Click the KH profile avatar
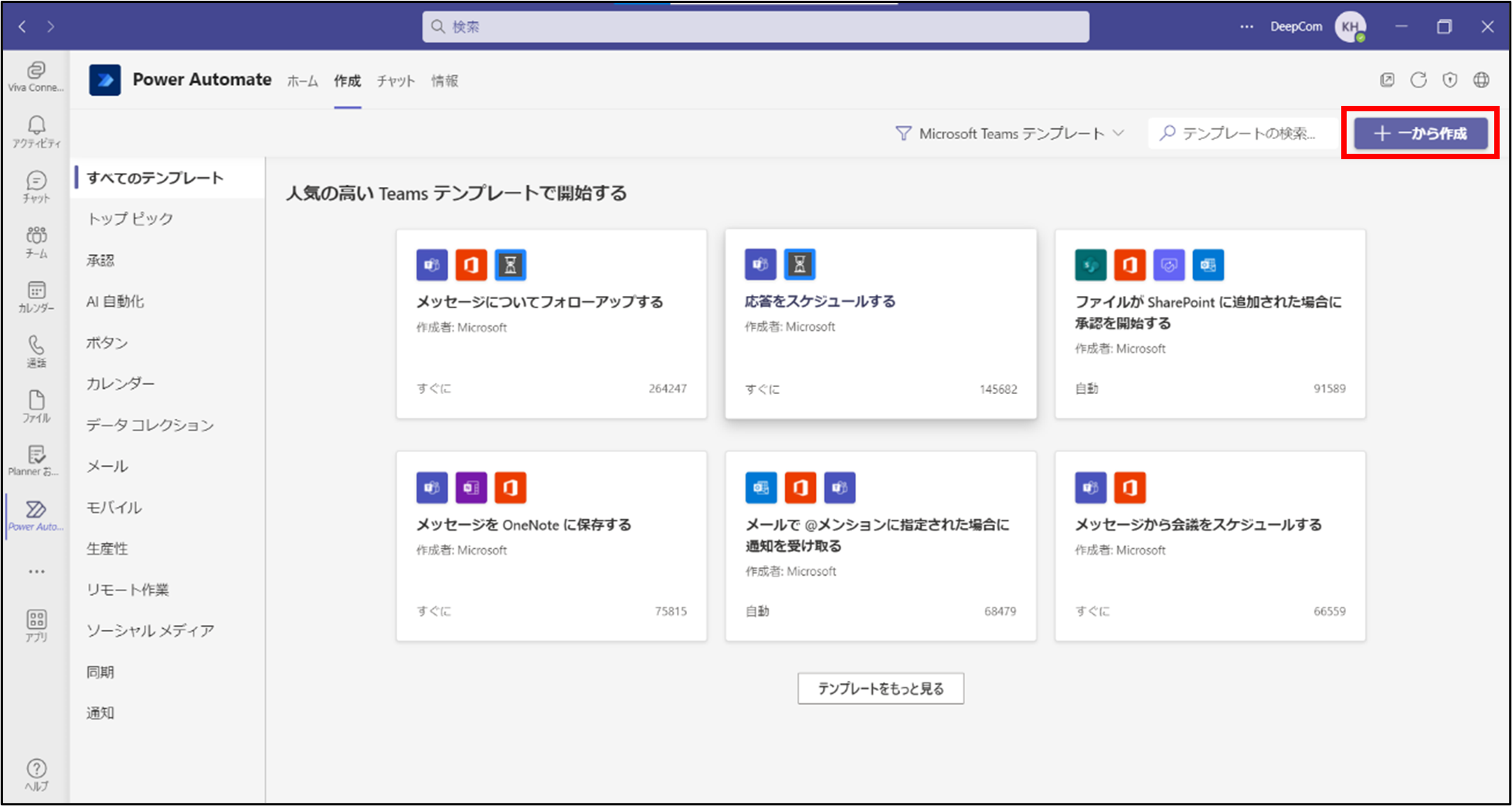Screen dimensions: 1512x806 (1350, 26)
